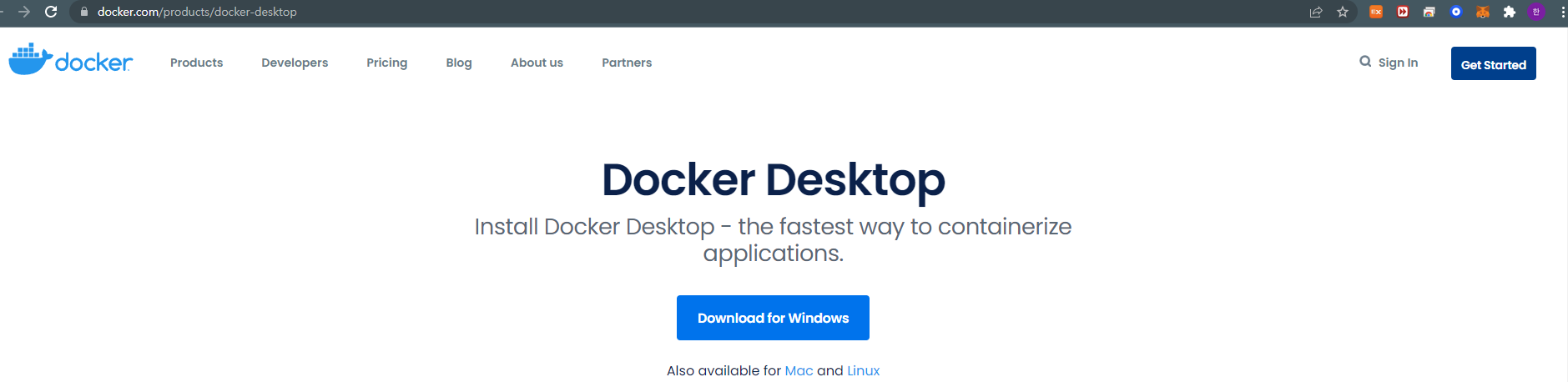Open the red fast-forward extension icon
Image resolution: width=1568 pixels, height=382 pixels.
click(x=1403, y=12)
